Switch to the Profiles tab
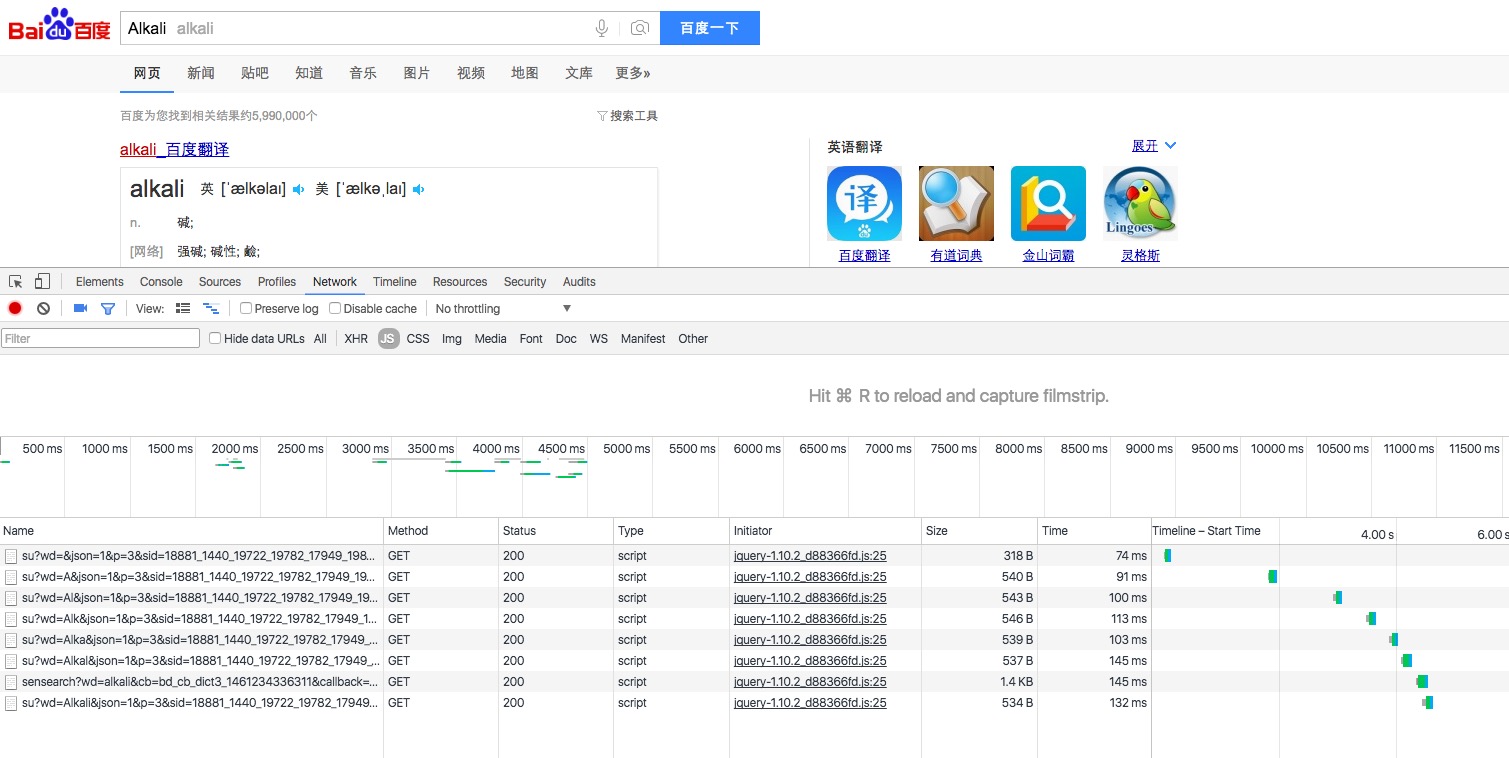This screenshot has height=758, width=1509. tap(277, 282)
